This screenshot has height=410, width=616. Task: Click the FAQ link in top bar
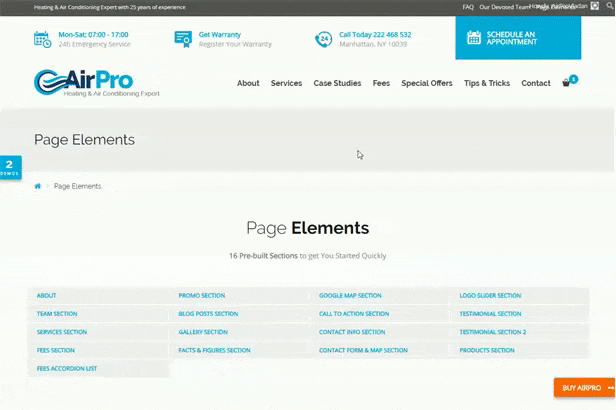pyautogui.click(x=468, y=7)
